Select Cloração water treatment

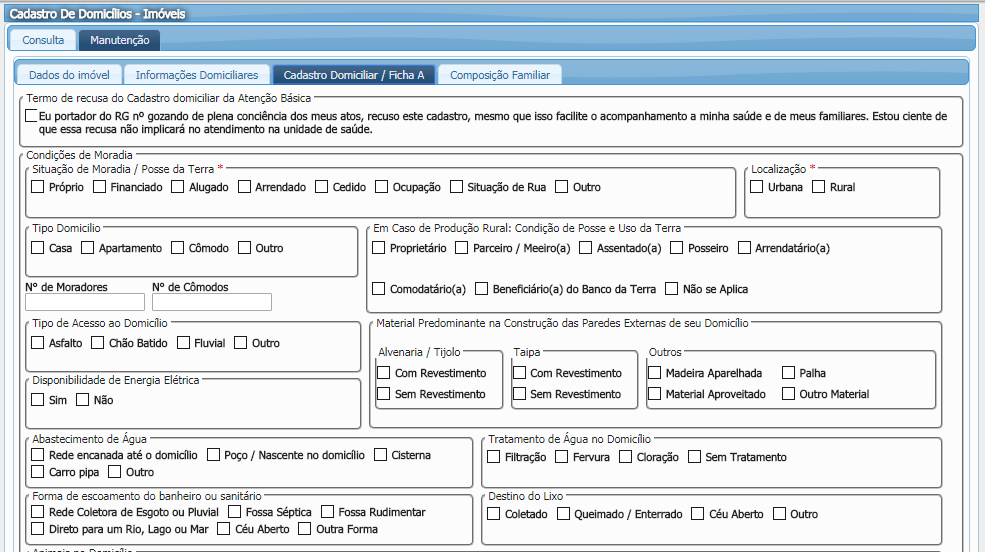coord(625,457)
